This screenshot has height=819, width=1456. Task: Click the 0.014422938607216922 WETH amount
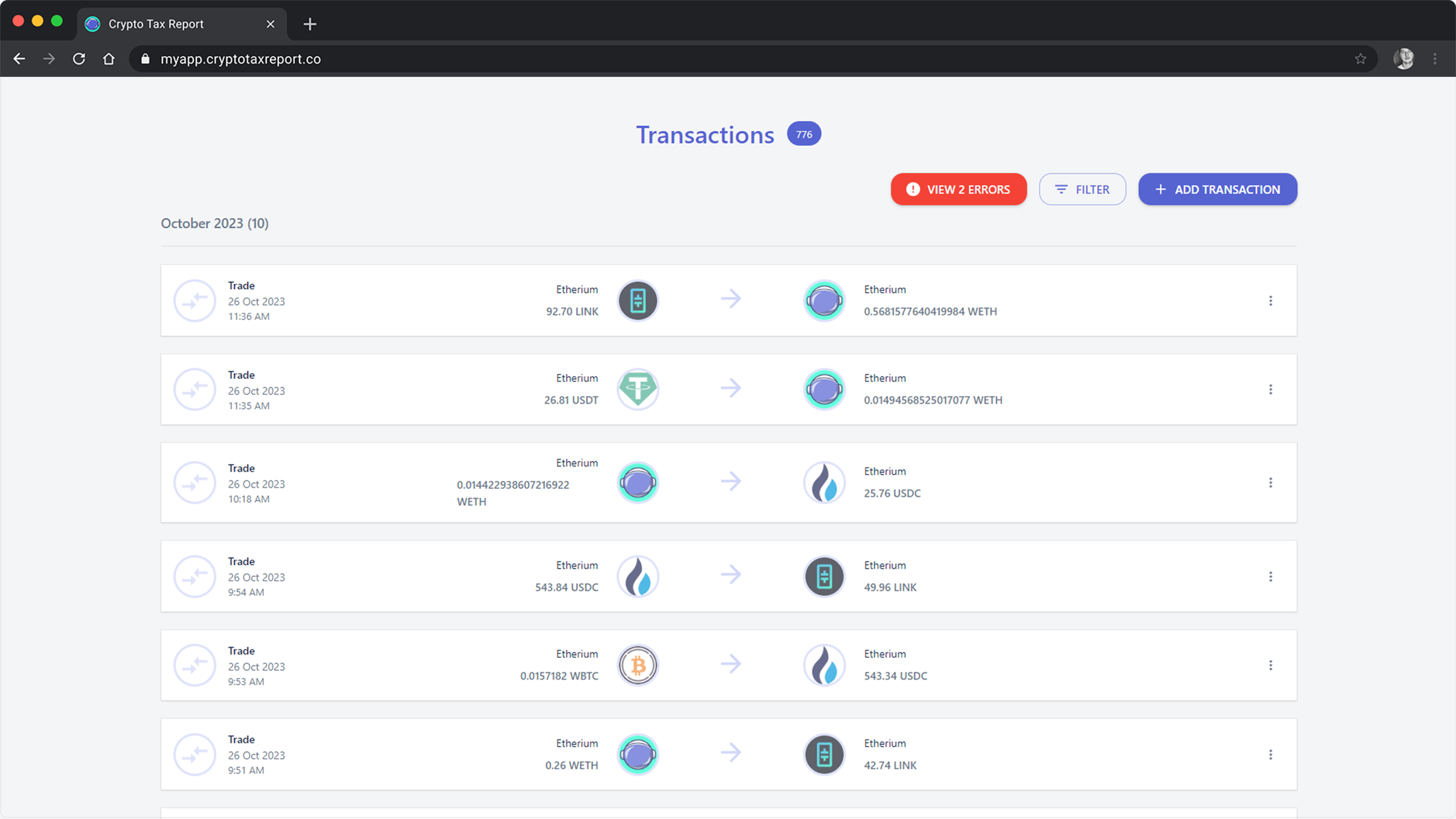tap(513, 493)
